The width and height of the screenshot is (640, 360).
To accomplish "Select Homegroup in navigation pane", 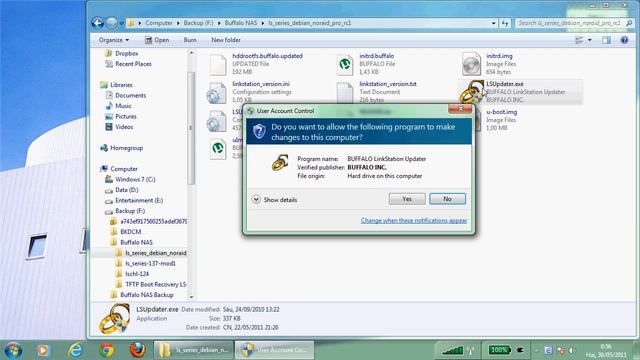I will tap(122, 148).
